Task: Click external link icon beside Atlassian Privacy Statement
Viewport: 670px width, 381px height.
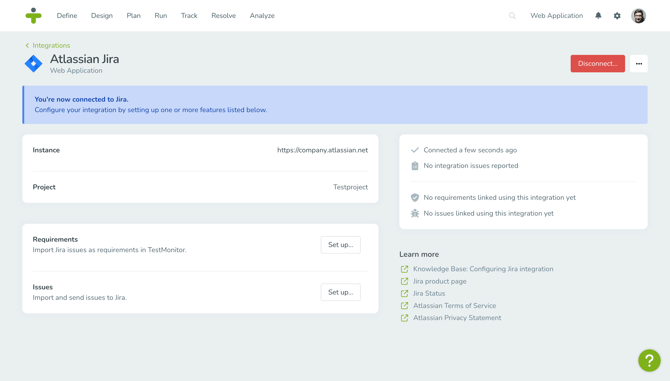Action: [x=404, y=318]
